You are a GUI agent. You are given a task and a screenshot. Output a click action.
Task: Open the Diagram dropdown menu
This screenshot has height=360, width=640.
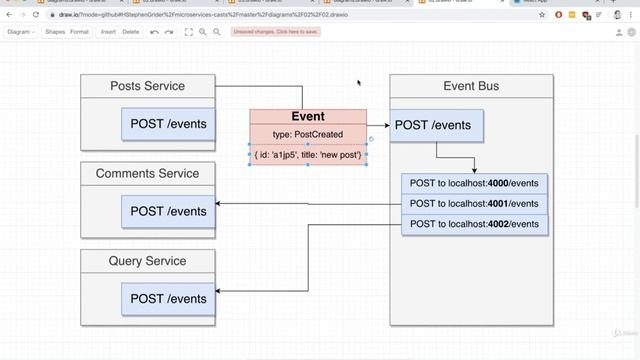(x=21, y=32)
